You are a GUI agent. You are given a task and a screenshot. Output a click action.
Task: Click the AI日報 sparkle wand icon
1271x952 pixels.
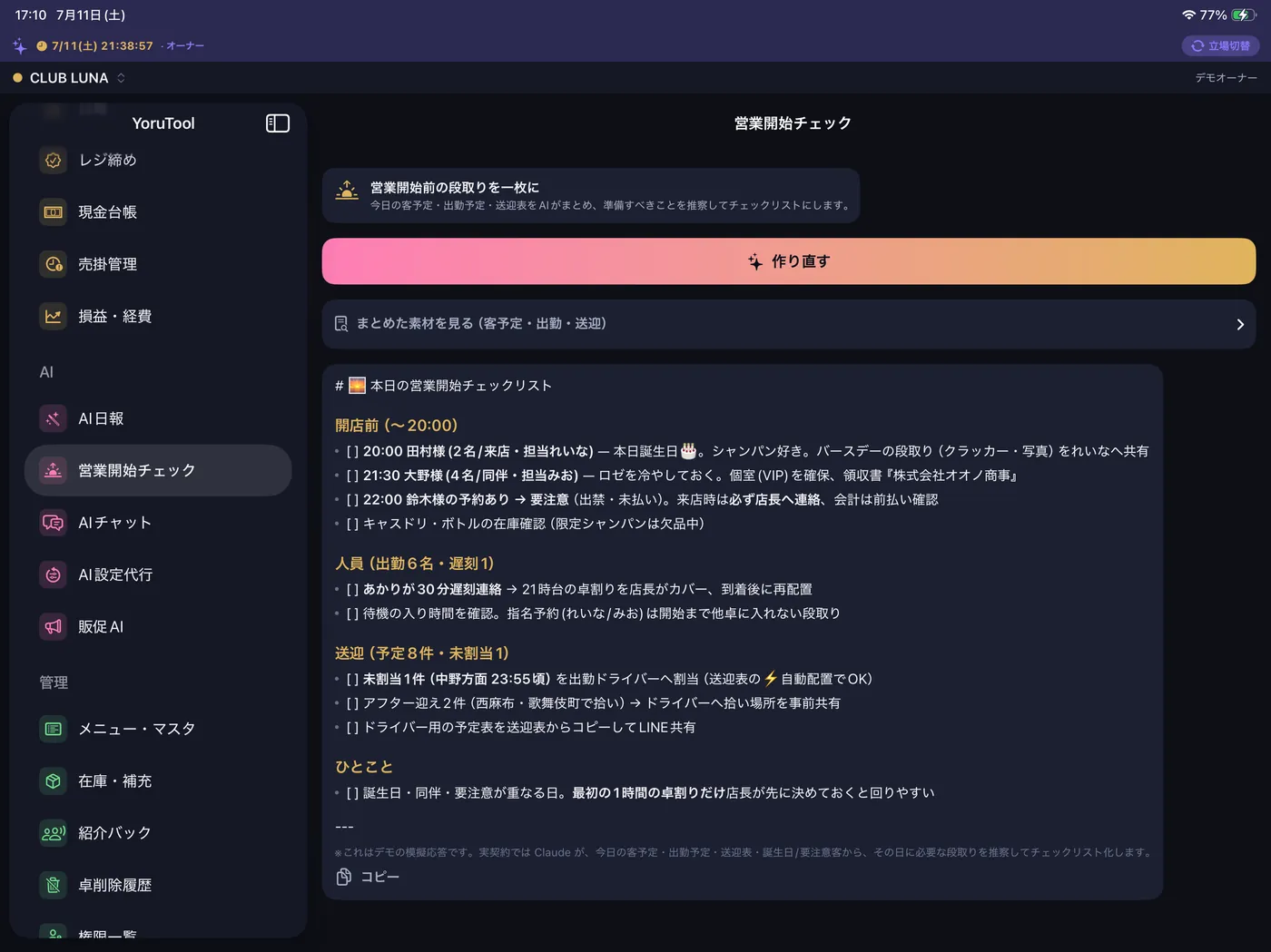54,418
